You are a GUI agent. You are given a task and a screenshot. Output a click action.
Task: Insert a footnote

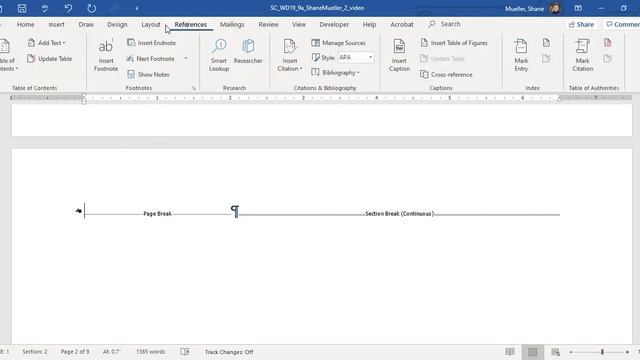point(106,56)
